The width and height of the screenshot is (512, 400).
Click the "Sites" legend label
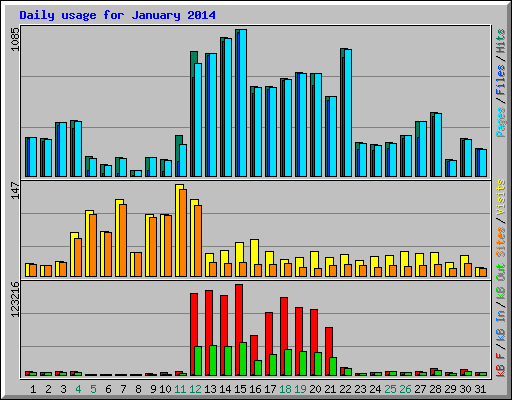(500, 242)
